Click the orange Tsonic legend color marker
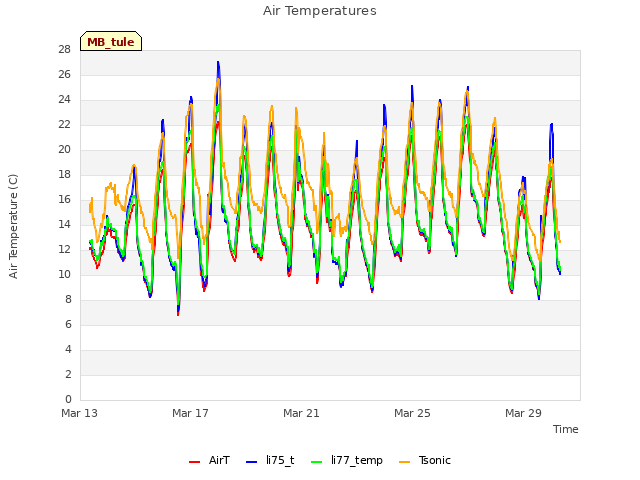Viewport: 640px width, 480px height. coord(404,462)
